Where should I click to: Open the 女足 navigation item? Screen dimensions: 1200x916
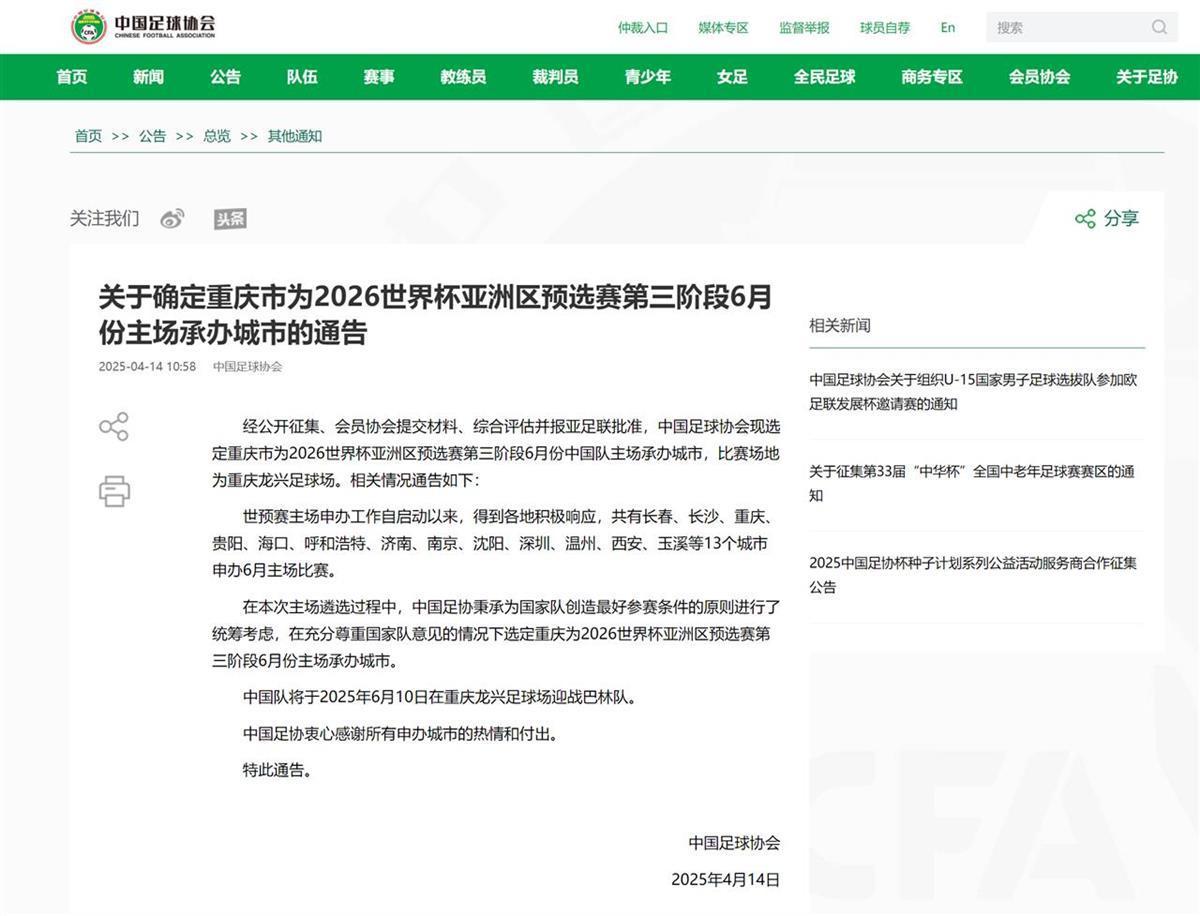tap(732, 77)
